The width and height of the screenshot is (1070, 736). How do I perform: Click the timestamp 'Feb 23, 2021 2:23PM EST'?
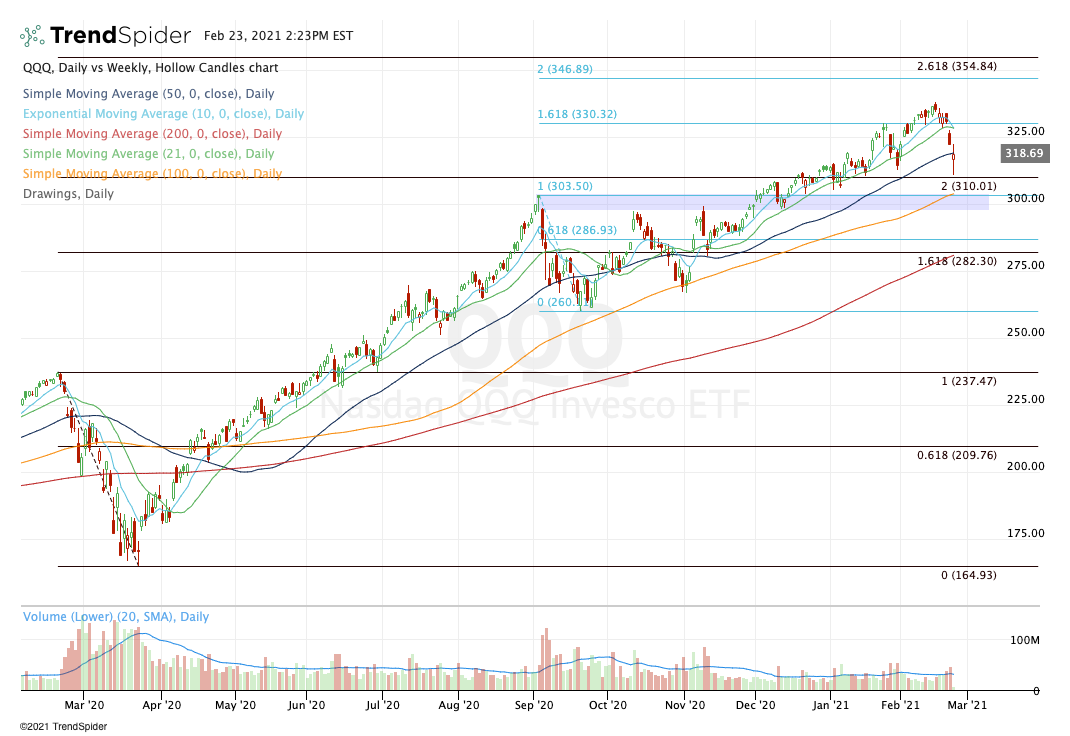(x=278, y=35)
